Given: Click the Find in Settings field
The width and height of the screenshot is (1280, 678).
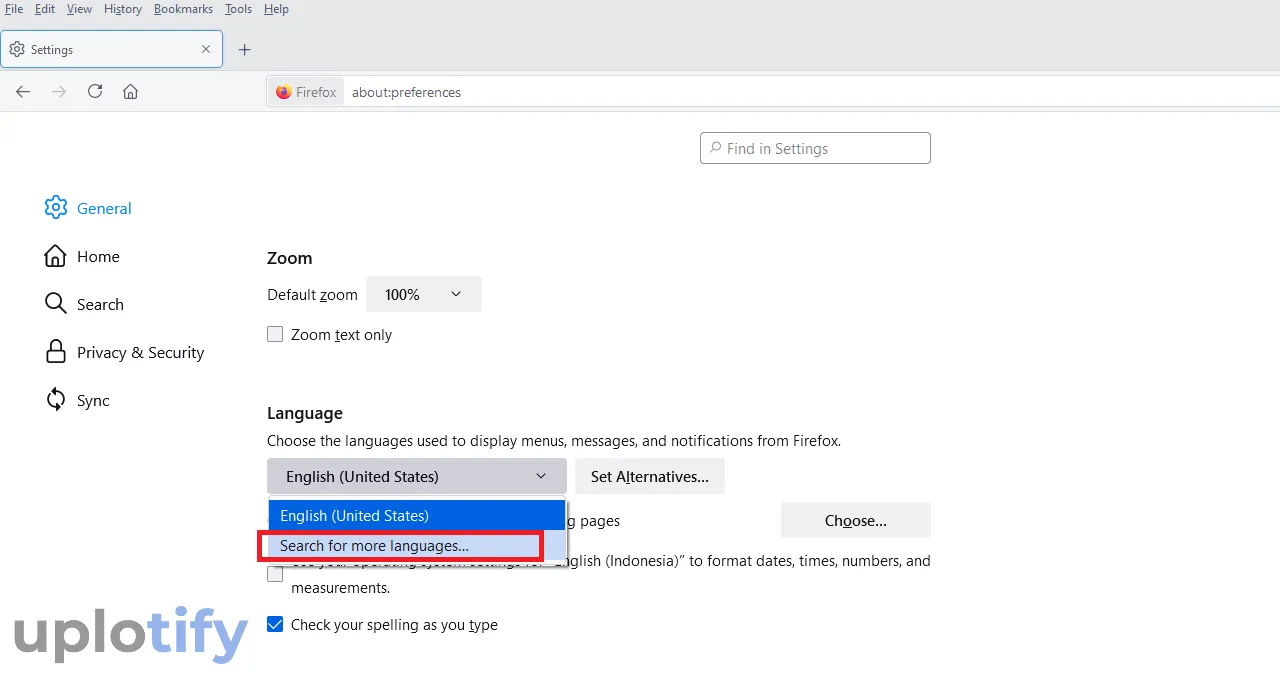Looking at the screenshot, I should (x=815, y=149).
